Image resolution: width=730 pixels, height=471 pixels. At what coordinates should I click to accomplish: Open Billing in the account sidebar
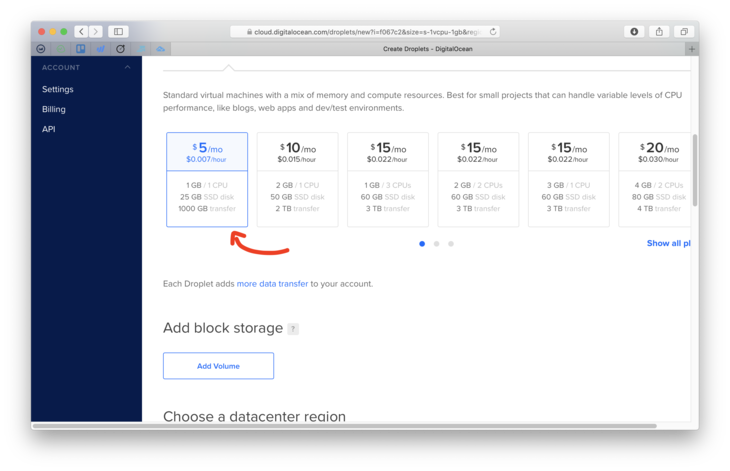(x=54, y=109)
